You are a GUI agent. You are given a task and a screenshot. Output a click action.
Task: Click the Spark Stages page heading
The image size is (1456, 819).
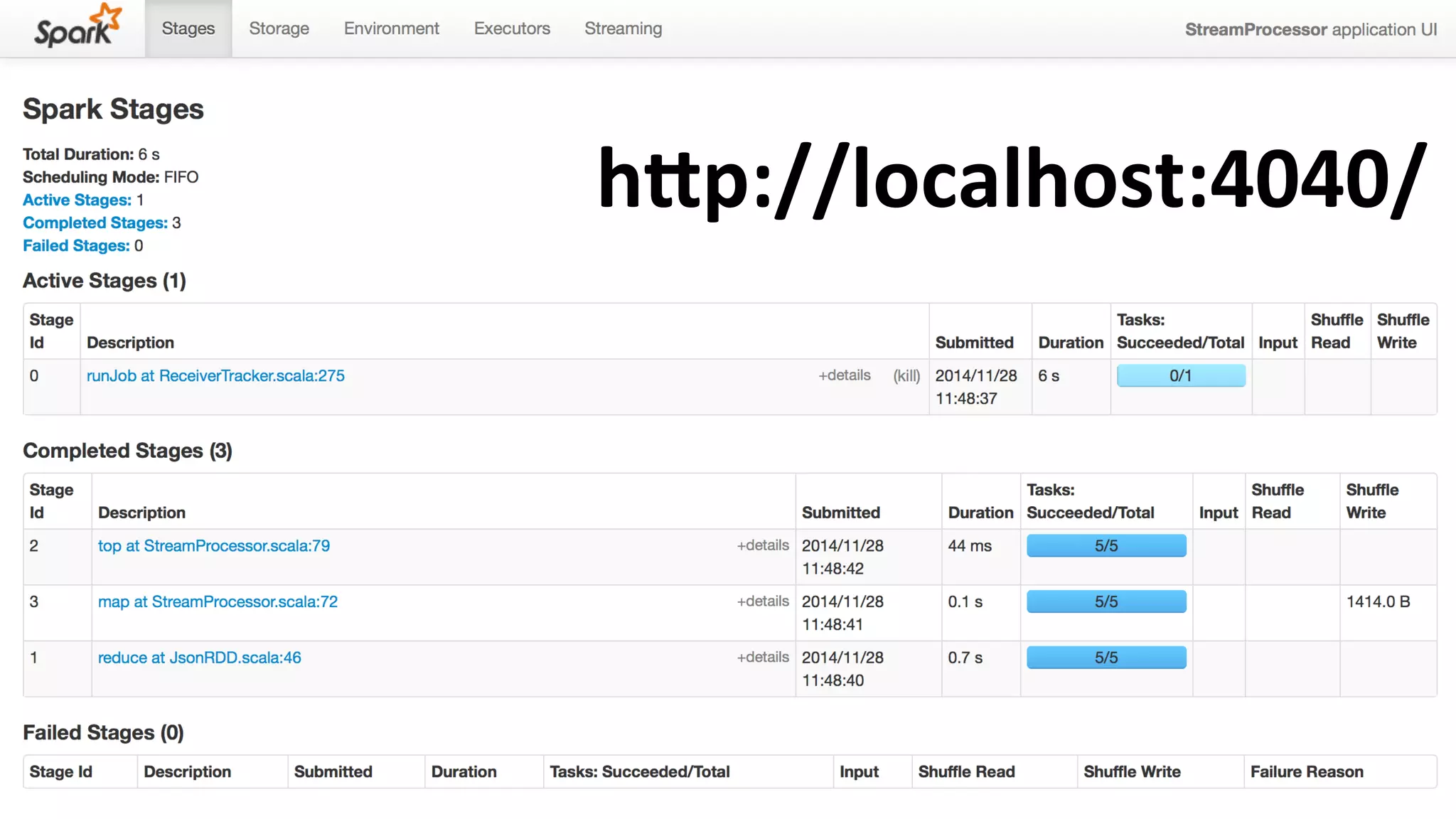pos(113,109)
